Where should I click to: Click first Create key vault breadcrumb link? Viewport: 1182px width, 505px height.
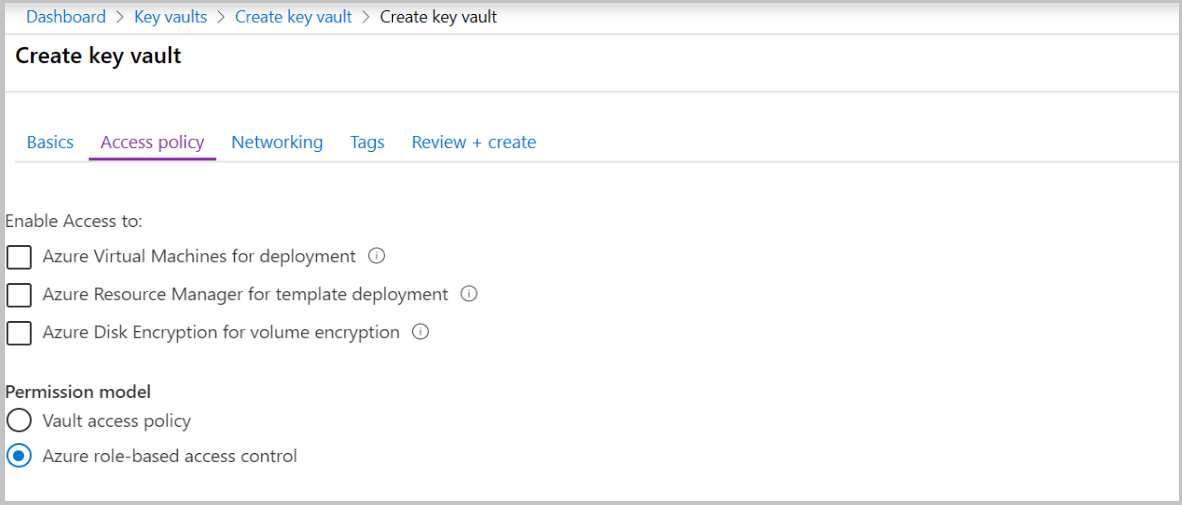click(x=293, y=17)
